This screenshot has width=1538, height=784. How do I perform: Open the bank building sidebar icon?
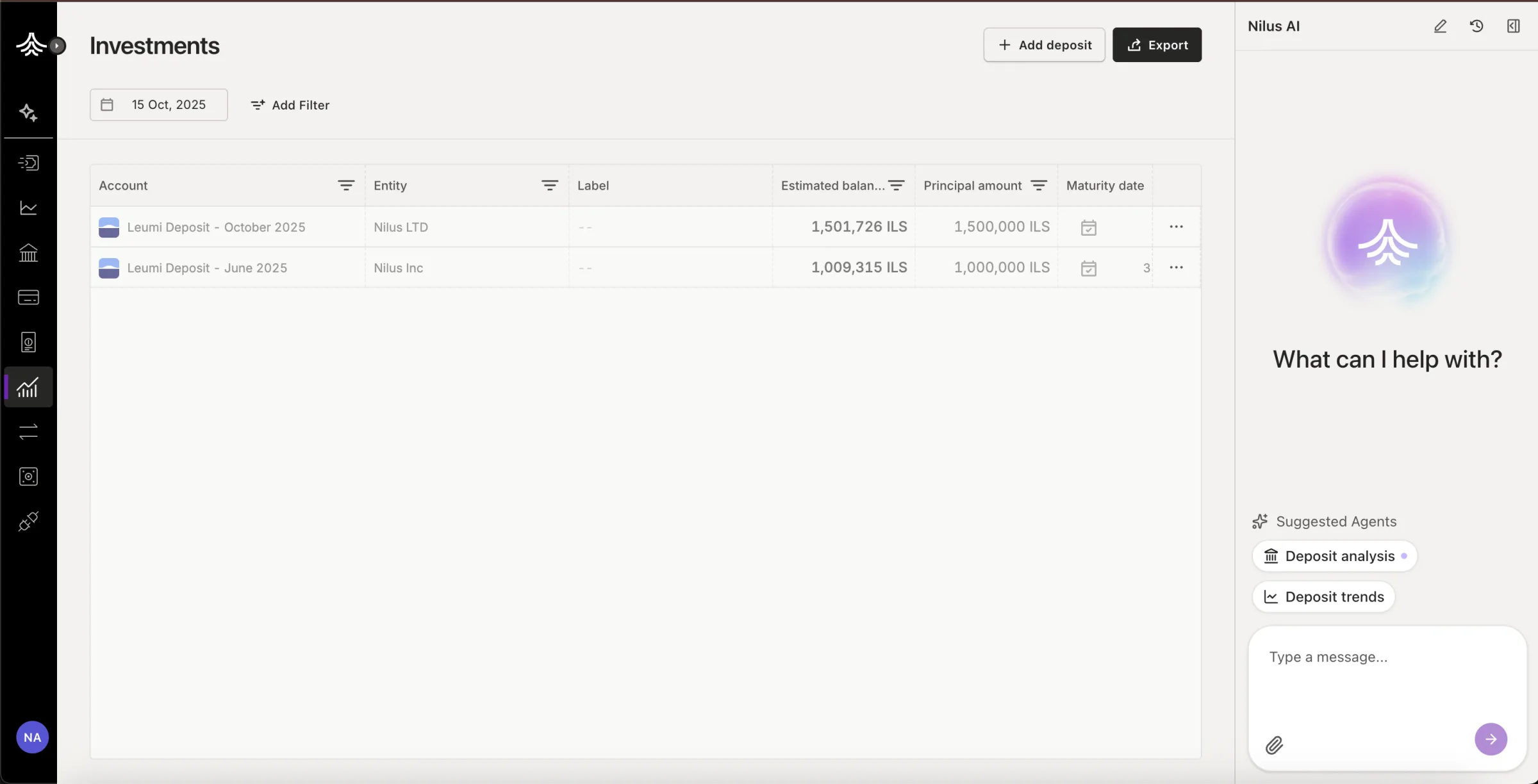(x=28, y=252)
